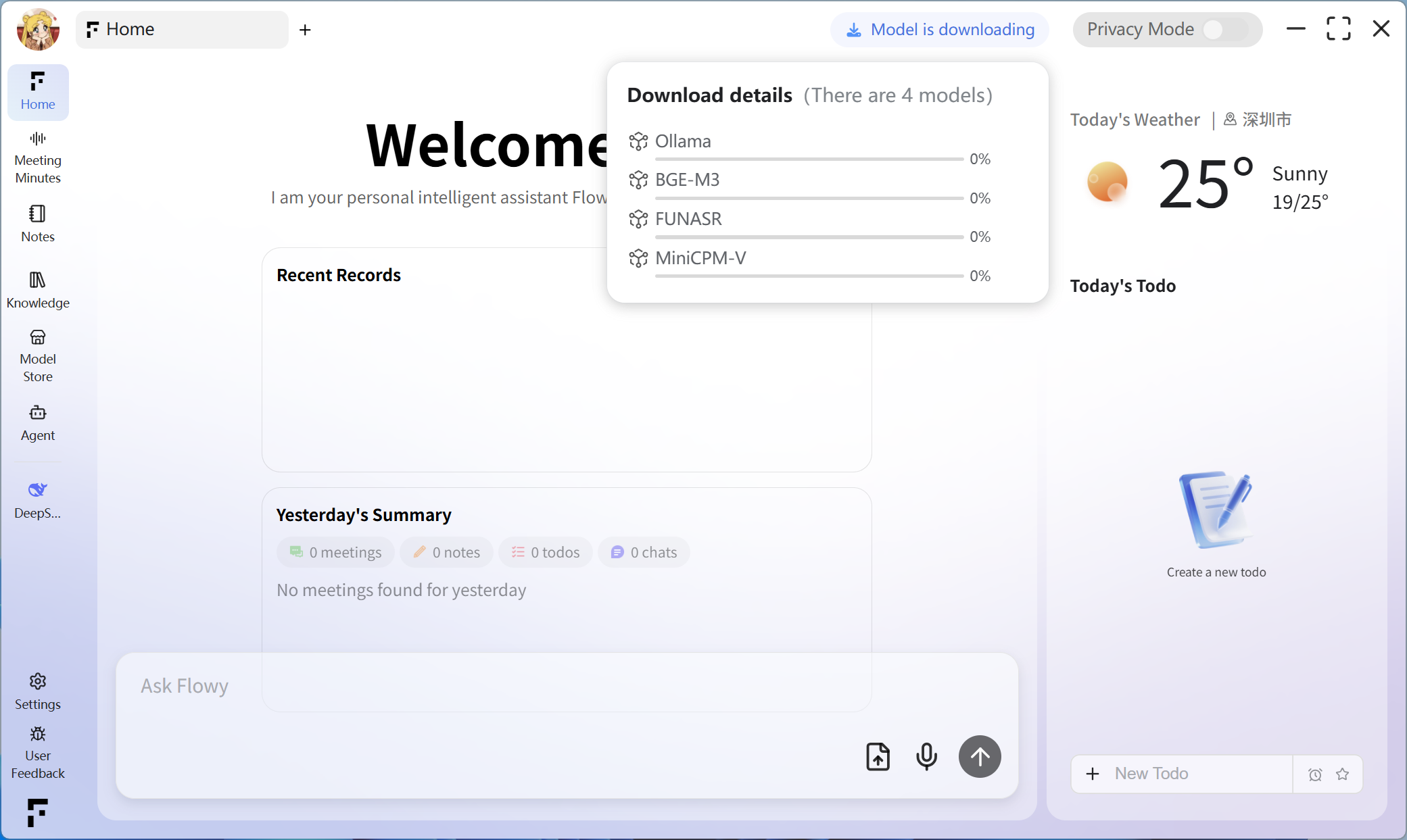Viewport: 1407px width, 840px height.
Task: Go to the Knowledge library
Action: click(x=38, y=290)
